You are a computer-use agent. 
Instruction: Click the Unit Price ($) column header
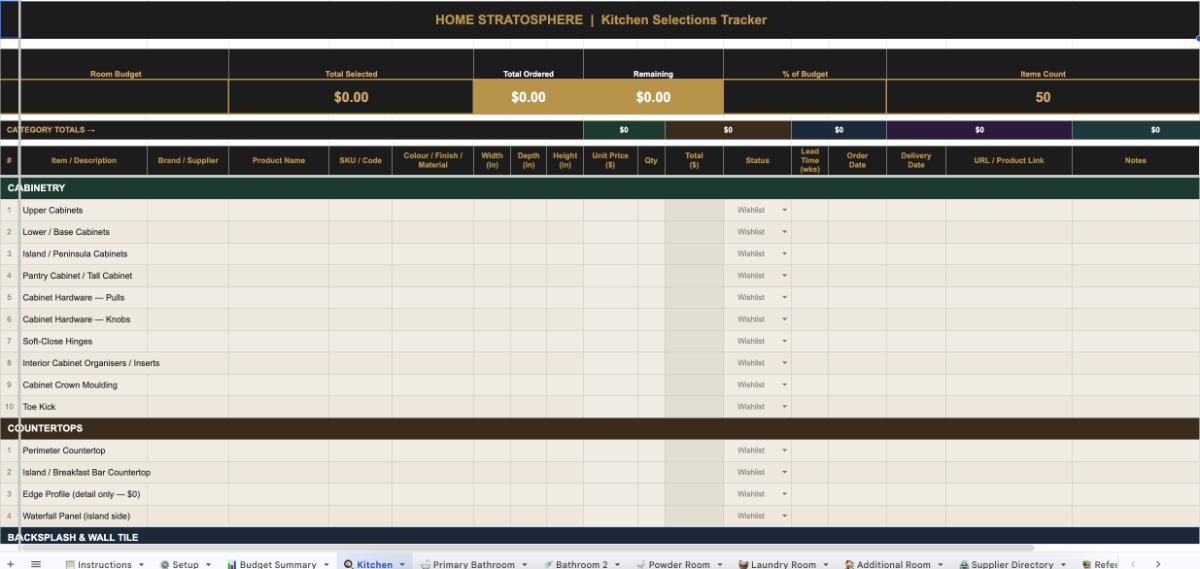pyautogui.click(x=610, y=160)
